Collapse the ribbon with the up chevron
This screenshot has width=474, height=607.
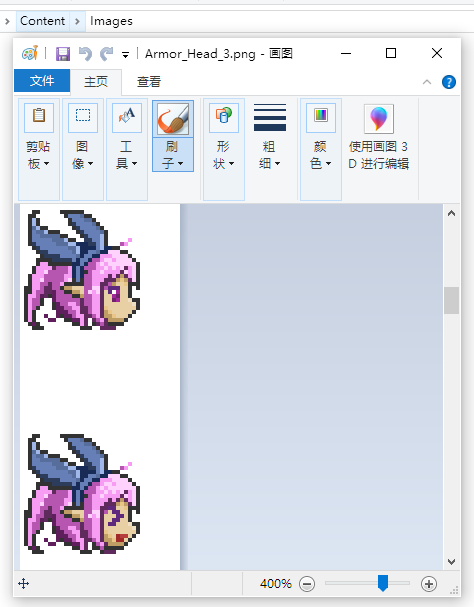click(427, 82)
